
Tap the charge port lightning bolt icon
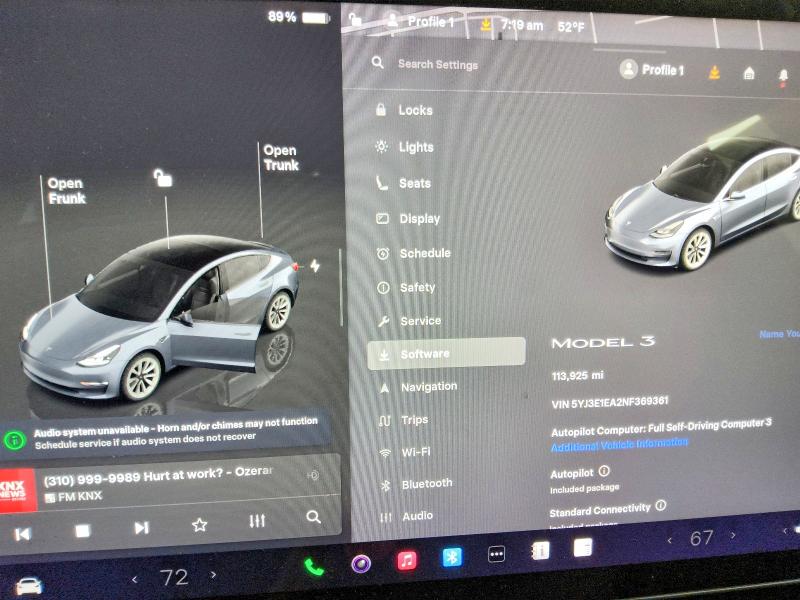[x=315, y=265]
